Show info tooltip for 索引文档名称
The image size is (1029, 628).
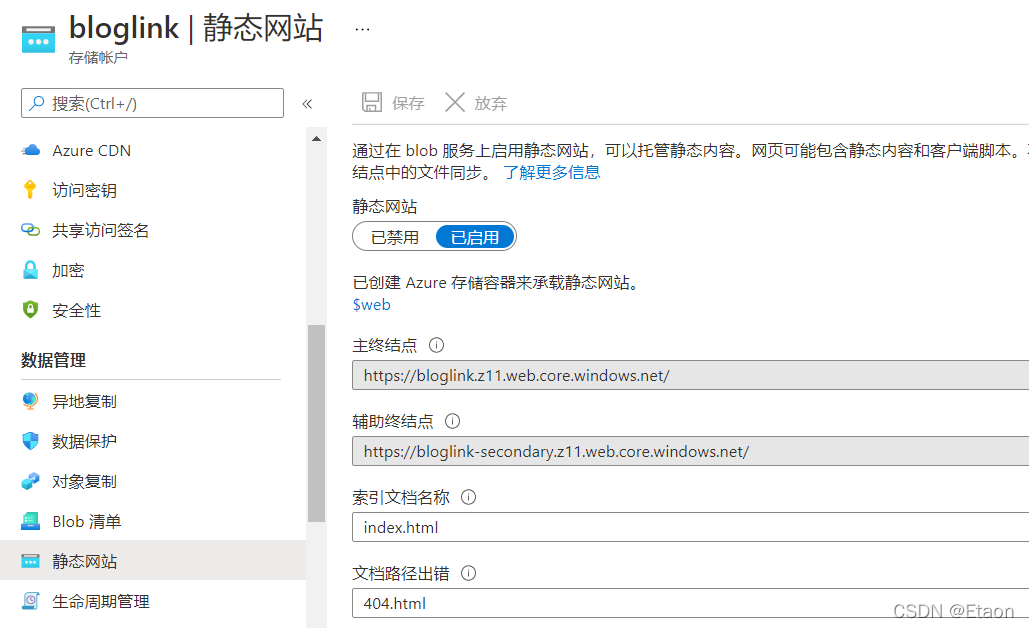(x=469, y=497)
